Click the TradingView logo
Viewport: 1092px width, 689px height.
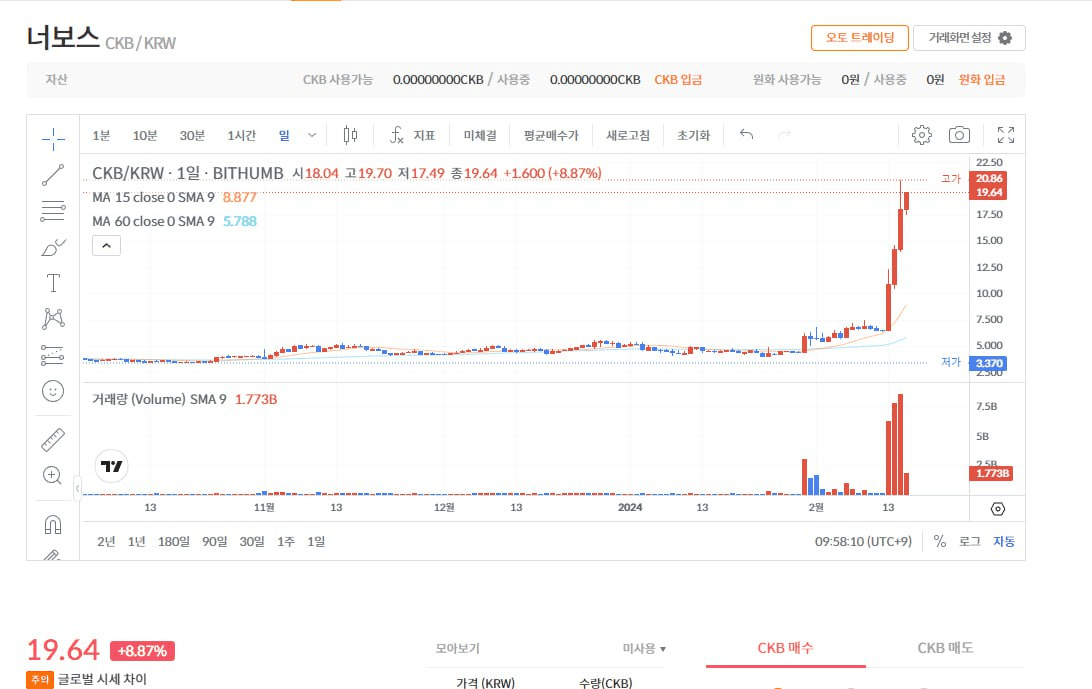tap(111, 466)
